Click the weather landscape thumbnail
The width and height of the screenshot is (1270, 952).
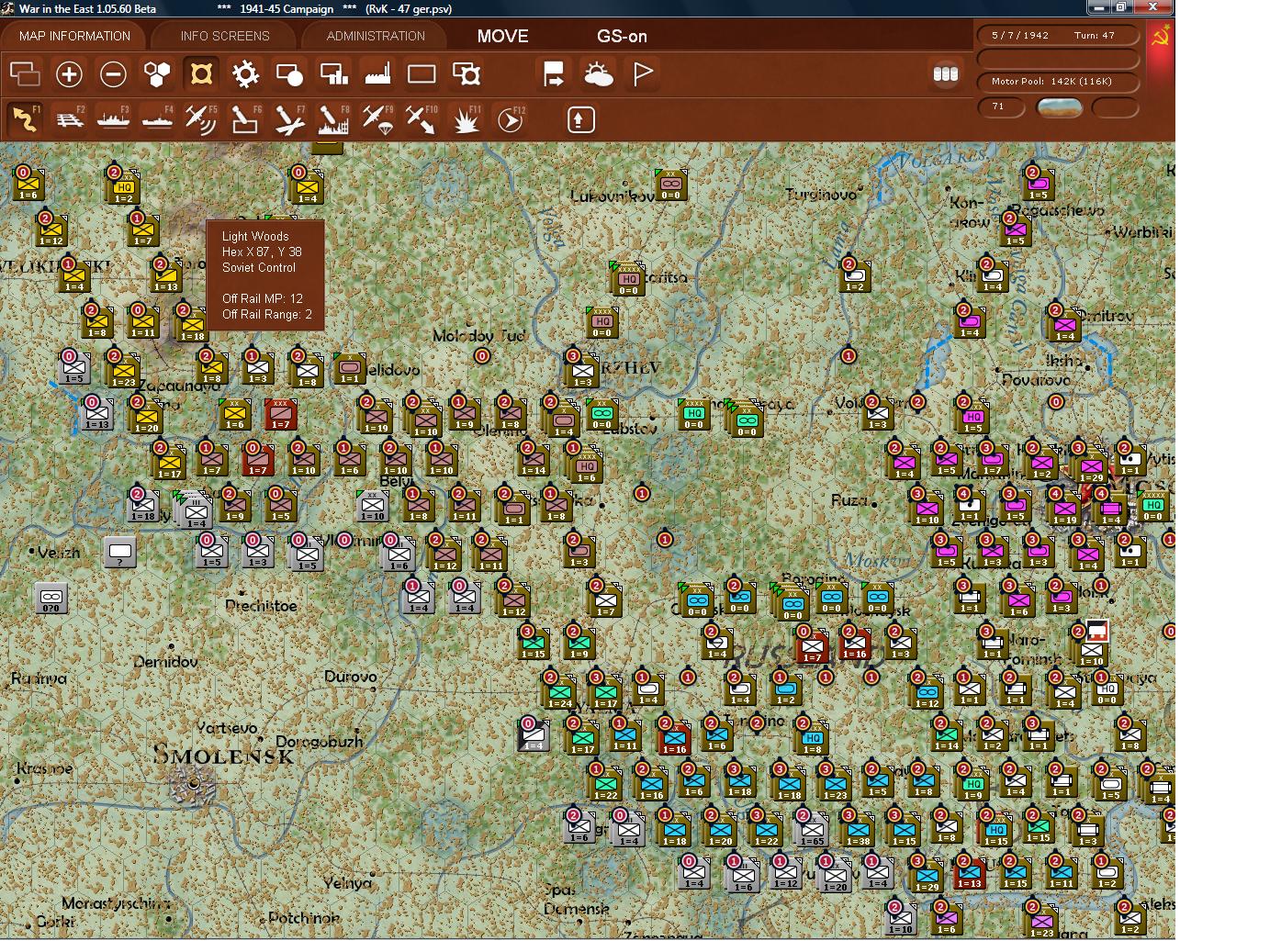pyautogui.click(x=1059, y=107)
